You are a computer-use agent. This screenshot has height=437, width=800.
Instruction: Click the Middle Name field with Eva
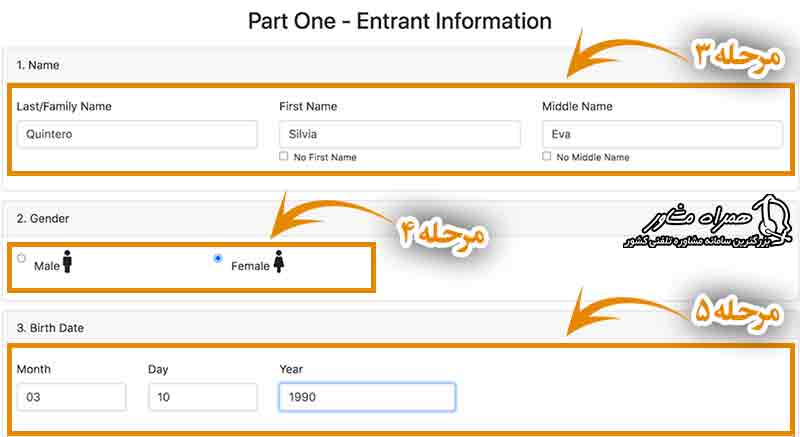pyautogui.click(x=662, y=135)
